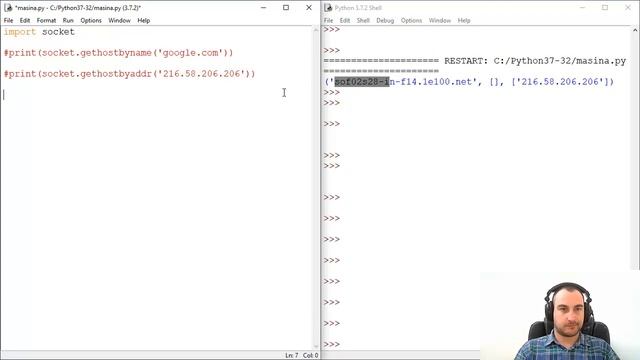This screenshot has width=640, height=360.
Task: Click the commented gethostbyname line
Action: click(x=118, y=53)
